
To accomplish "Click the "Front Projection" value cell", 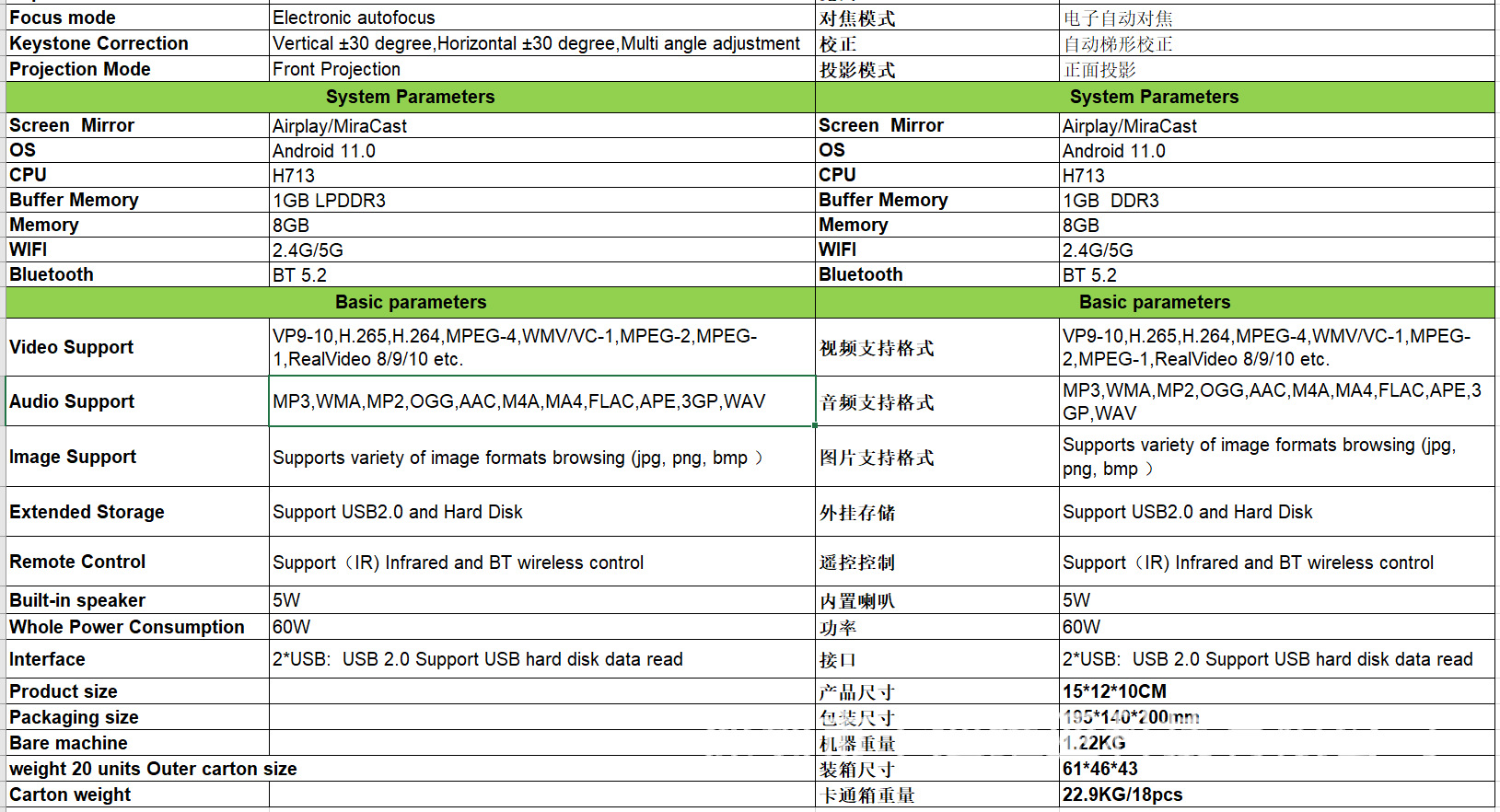I will click(x=541, y=69).
